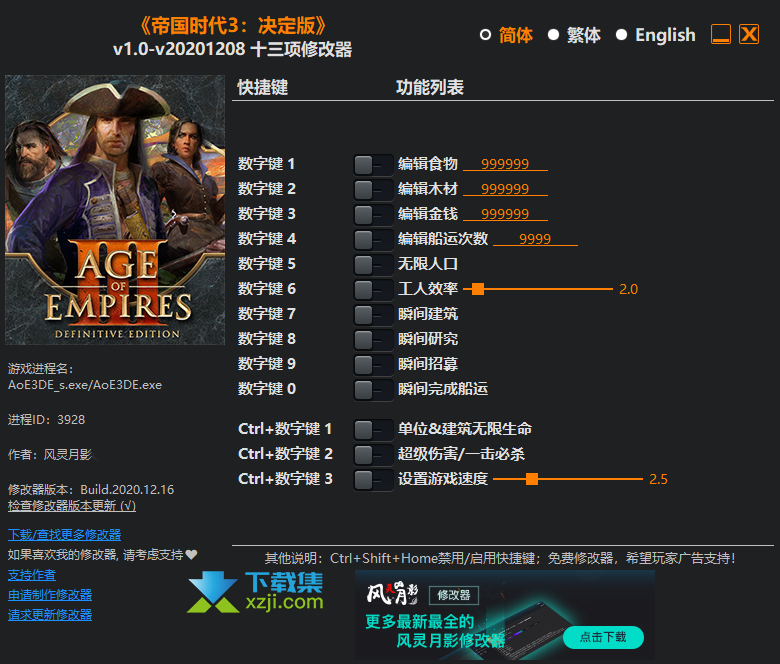Enable 编辑金钱 switch
Screen dimensions: 780x664
[x=373, y=215]
